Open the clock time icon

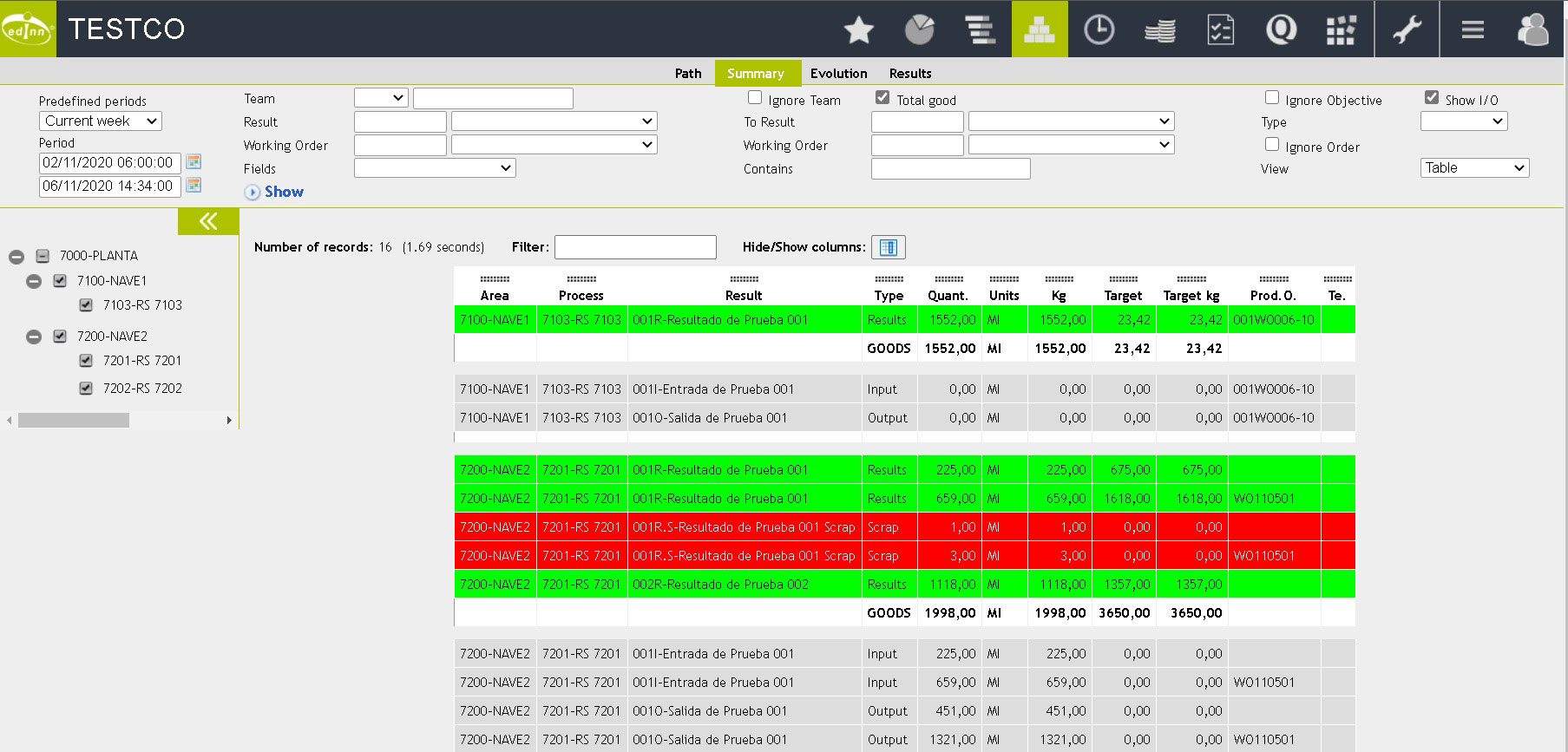pos(1099,30)
